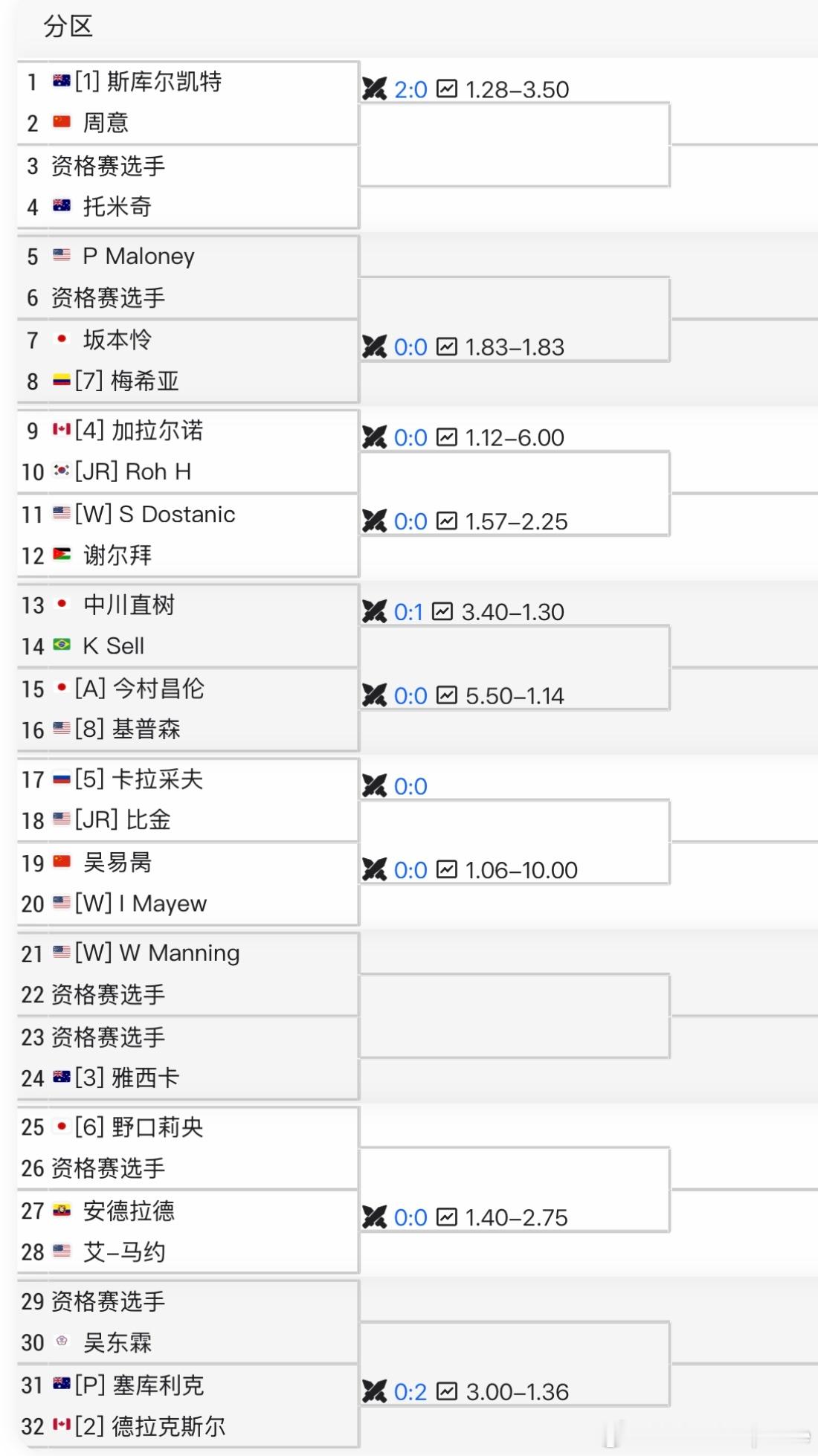Click the odds chart icon beside 1.40–2.75
This screenshot has height=1456, width=818.
[x=446, y=1217]
